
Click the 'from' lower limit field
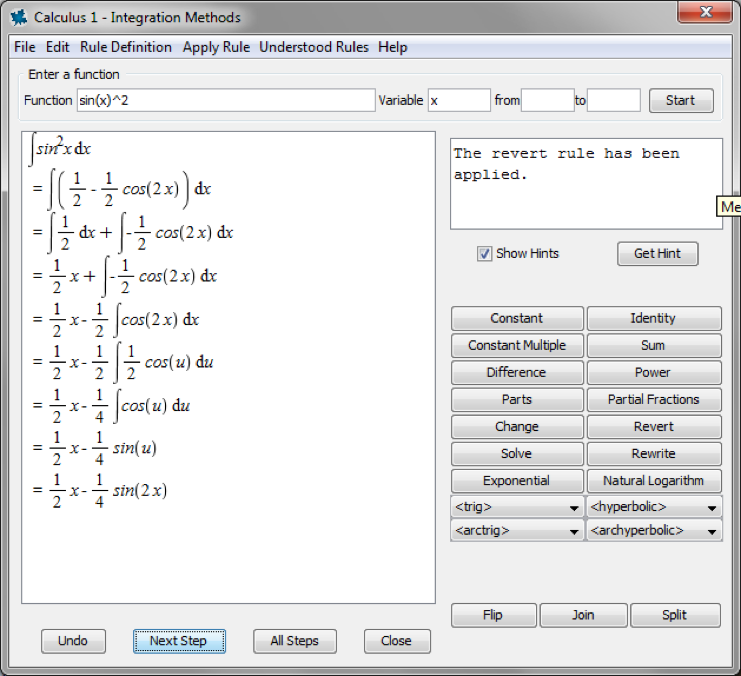pos(547,100)
